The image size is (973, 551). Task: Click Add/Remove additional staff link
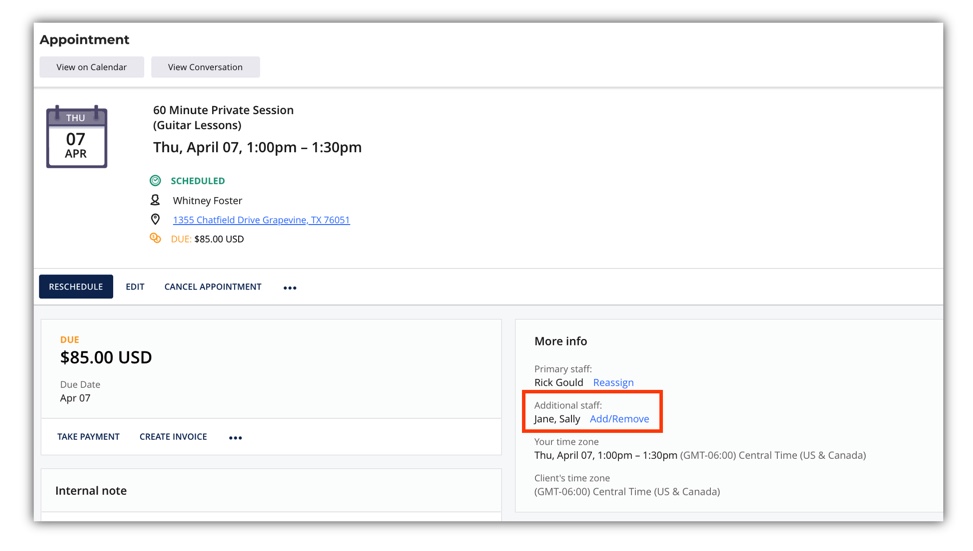tap(619, 419)
